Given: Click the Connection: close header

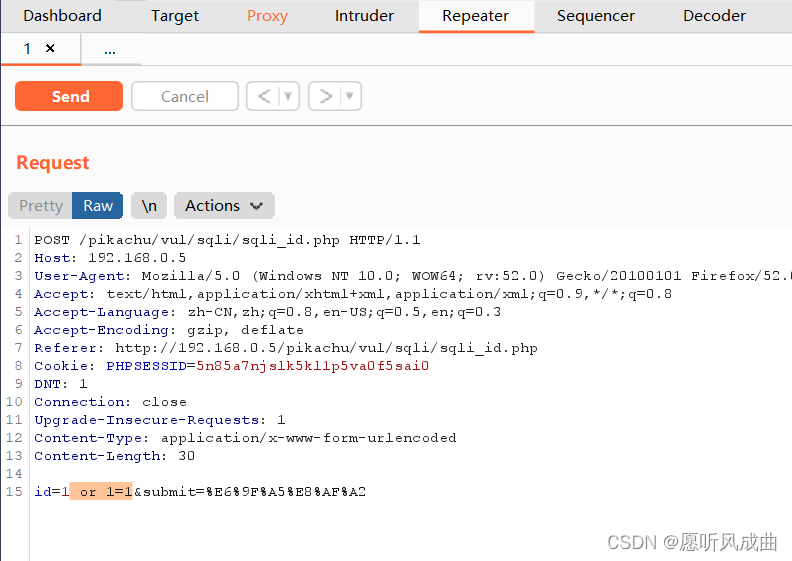Looking at the screenshot, I should pyautogui.click(x=110, y=402).
